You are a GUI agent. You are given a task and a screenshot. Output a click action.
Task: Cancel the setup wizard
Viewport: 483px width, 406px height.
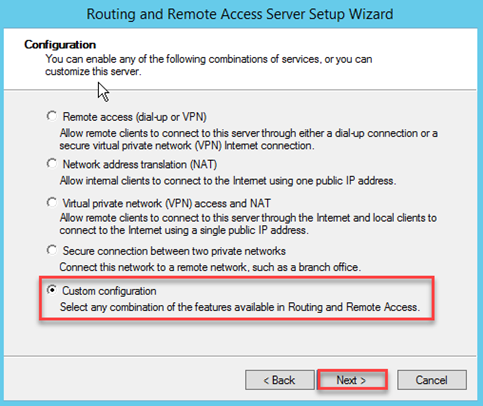pyautogui.click(x=432, y=380)
